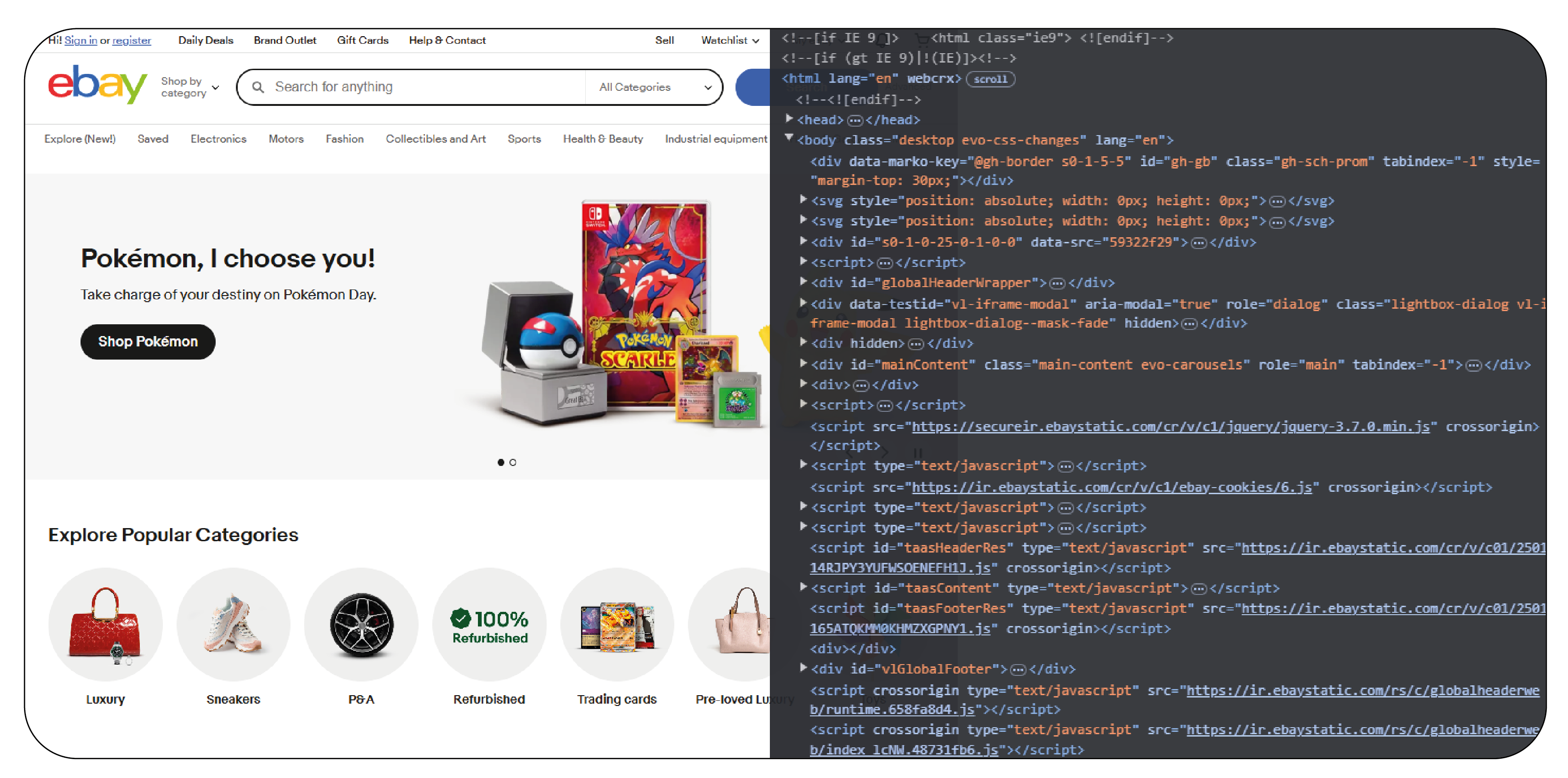Collapse the body node

[x=789, y=138]
